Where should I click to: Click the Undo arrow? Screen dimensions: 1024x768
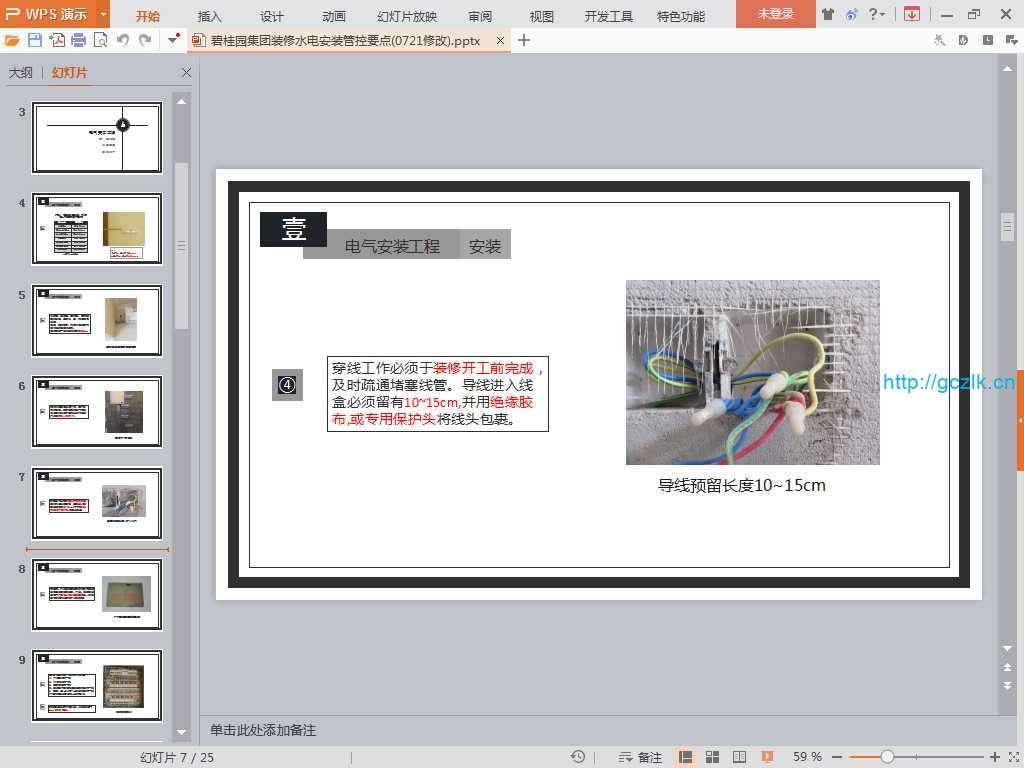pyautogui.click(x=123, y=40)
